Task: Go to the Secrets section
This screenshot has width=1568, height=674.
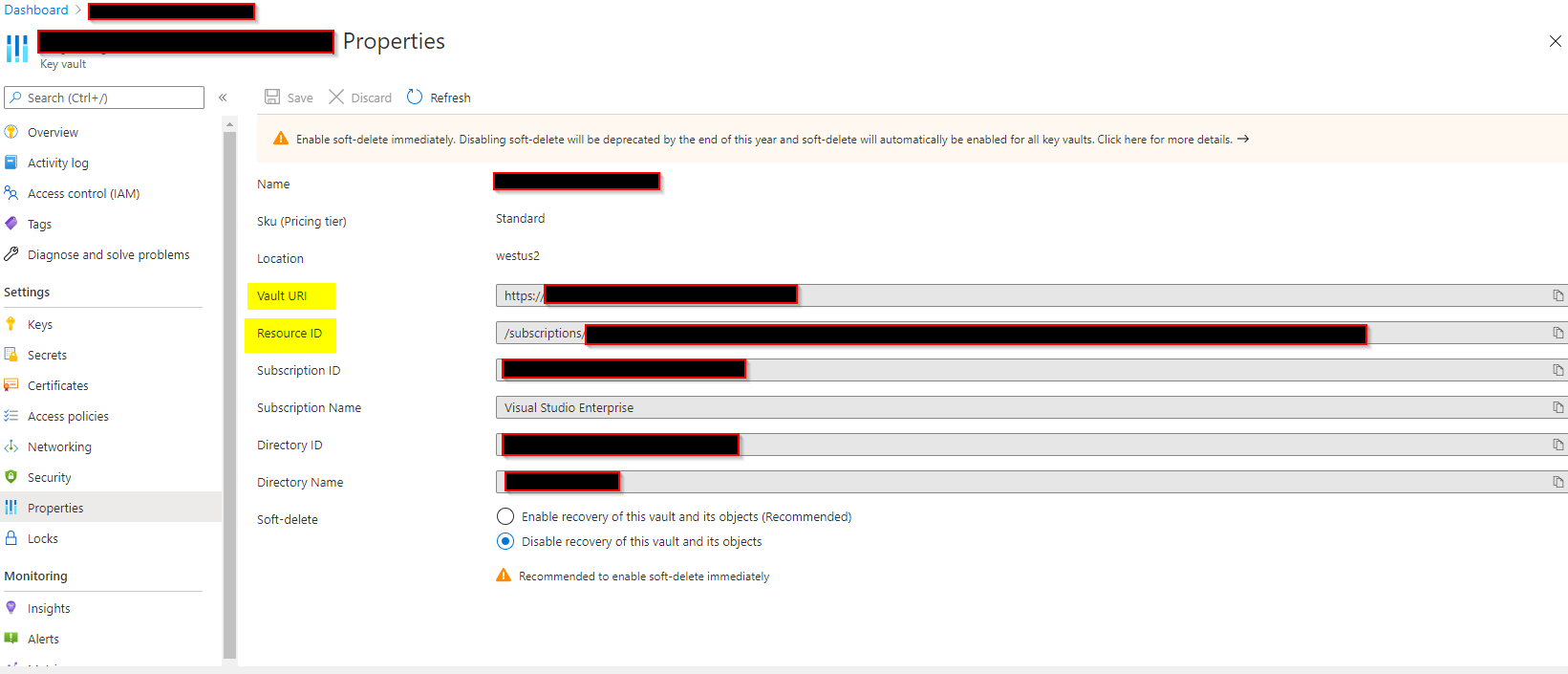Action: 47,356
